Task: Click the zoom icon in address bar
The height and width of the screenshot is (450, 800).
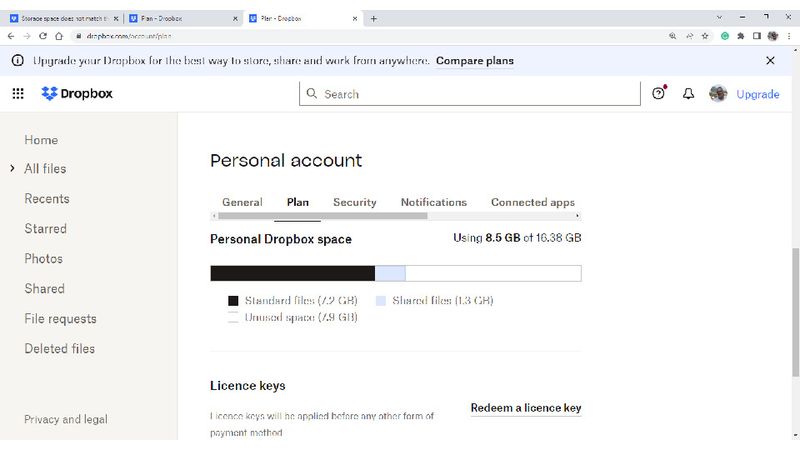Action: click(672, 36)
